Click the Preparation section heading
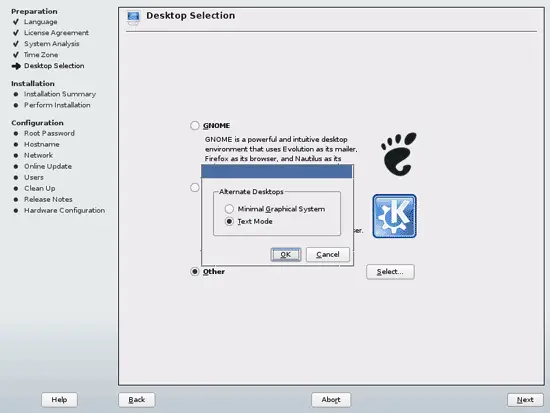Screen dimensions: 550x413 pyautogui.click(x=34, y=11)
